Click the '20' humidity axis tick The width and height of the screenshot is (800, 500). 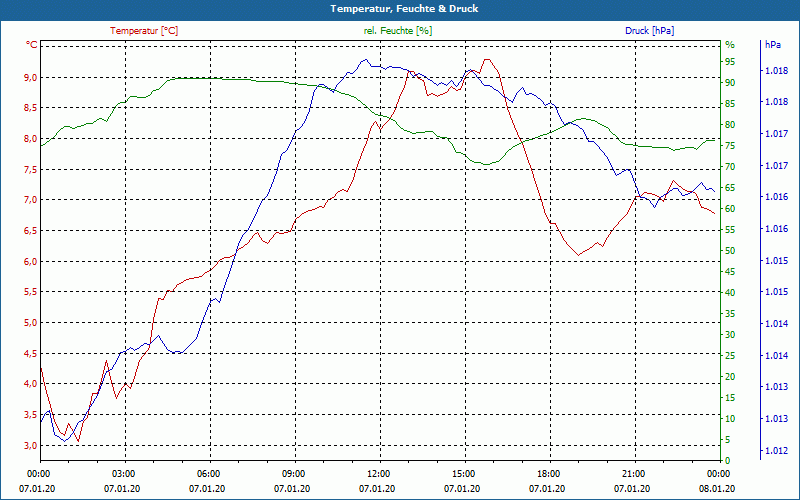pyautogui.click(x=730, y=377)
